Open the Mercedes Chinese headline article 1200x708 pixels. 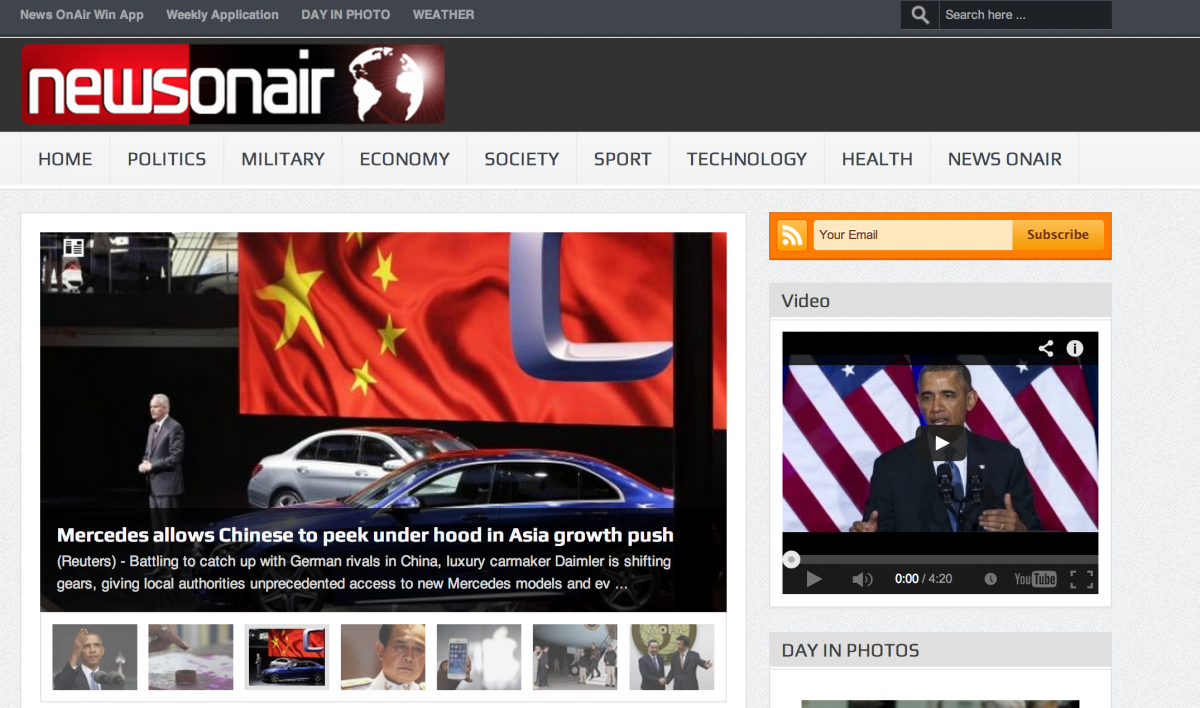365,536
